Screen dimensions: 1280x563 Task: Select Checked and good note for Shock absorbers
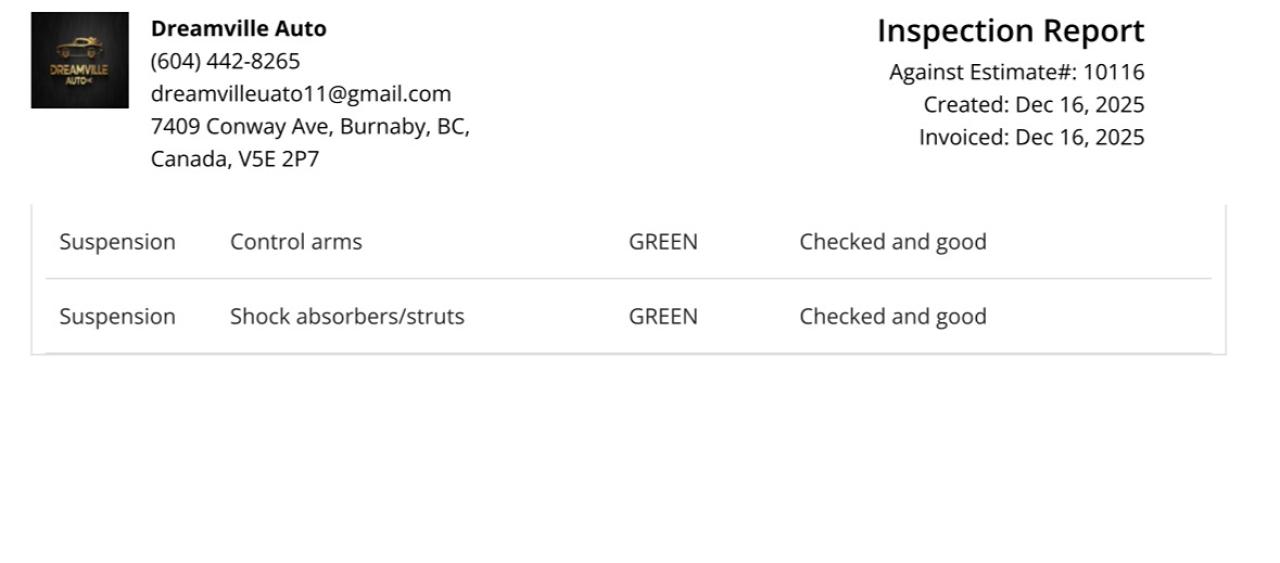(892, 317)
